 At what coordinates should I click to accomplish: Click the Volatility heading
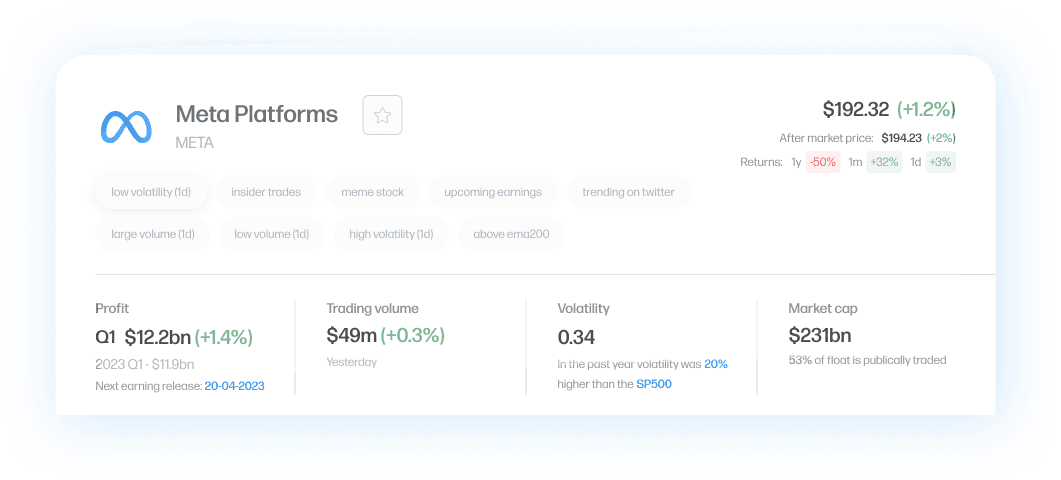tap(583, 308)
